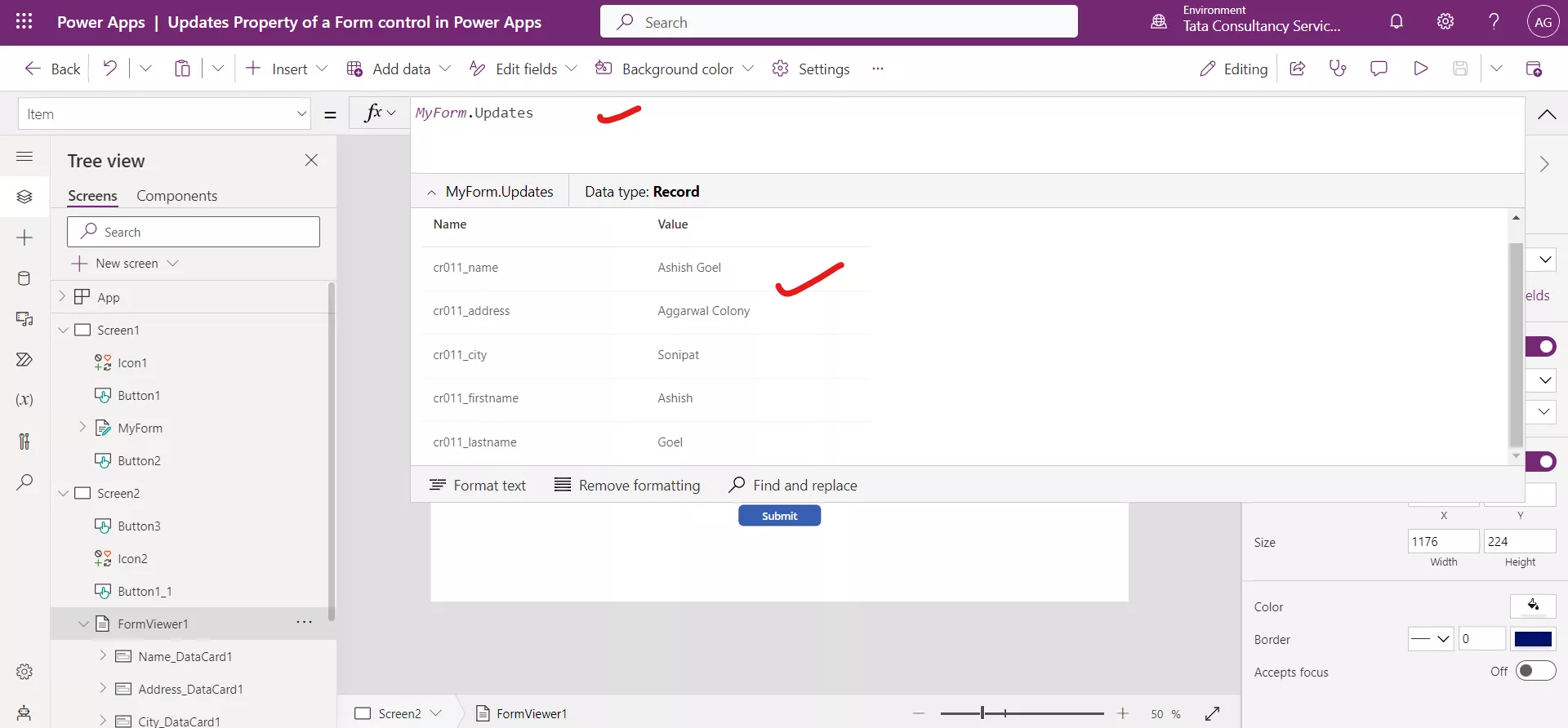Click the notifications bell icon
1568x728 pixels.
(1396, 22)
